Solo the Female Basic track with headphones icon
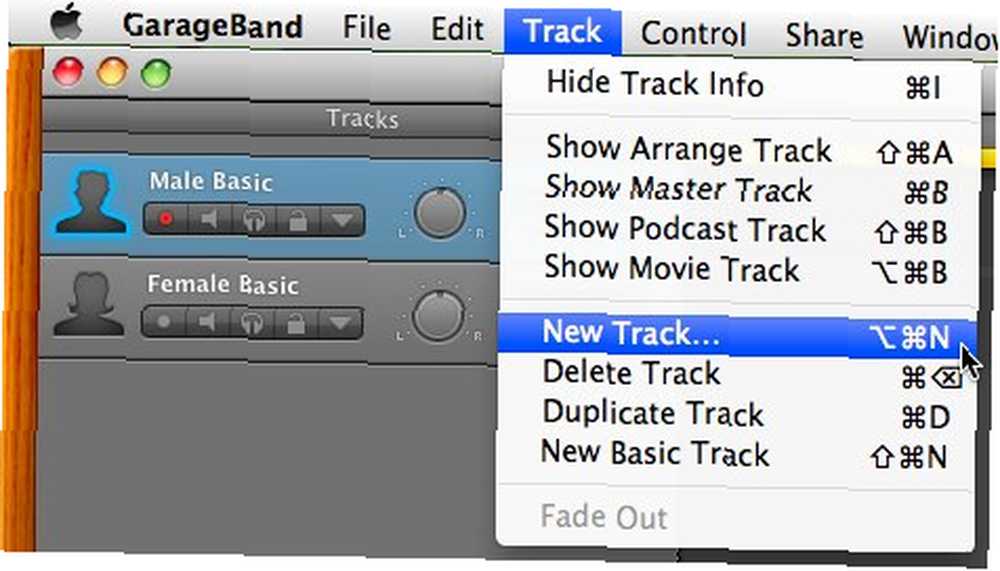Viewport: 1000px width, 571px height. tap(251, 323)
